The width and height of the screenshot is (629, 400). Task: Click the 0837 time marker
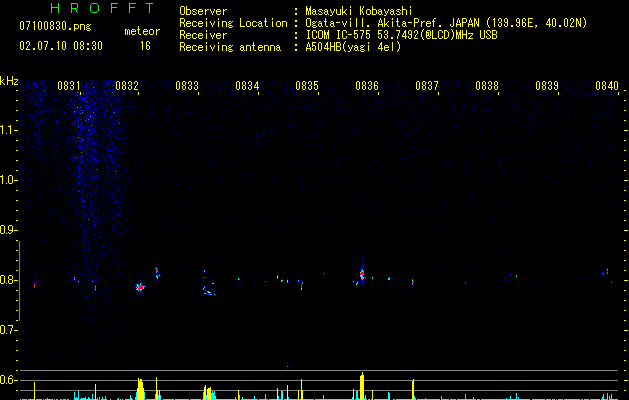[x=427, y=85]
